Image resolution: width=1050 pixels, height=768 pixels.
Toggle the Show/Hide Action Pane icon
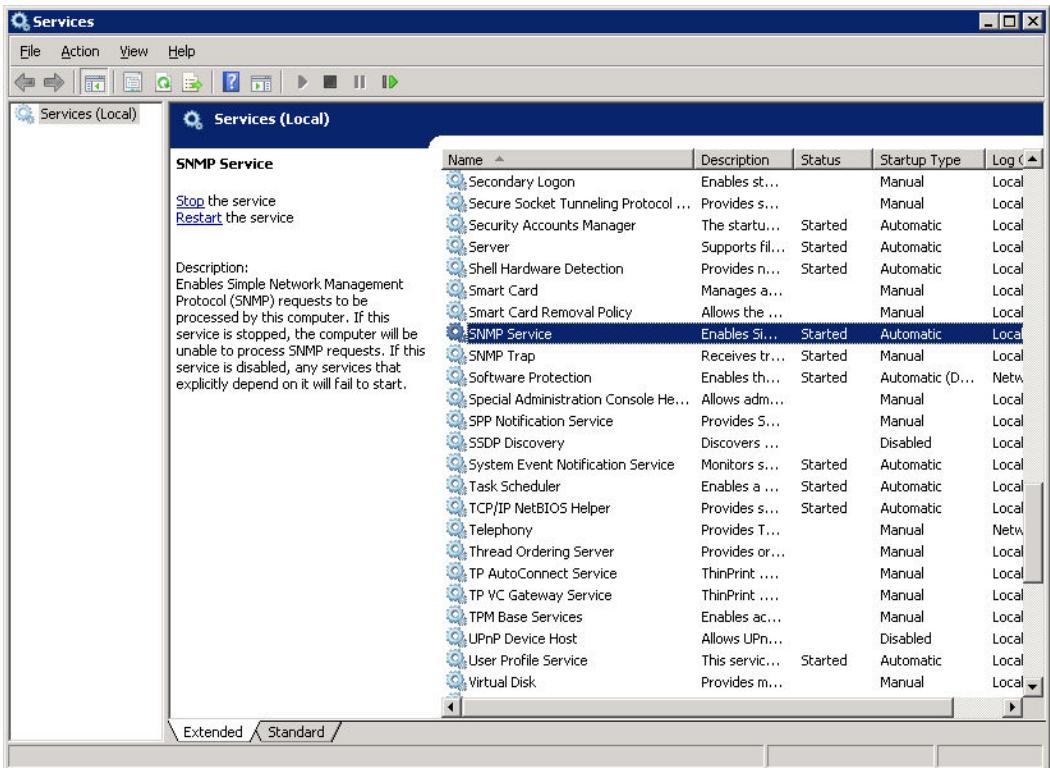point(261,82)
